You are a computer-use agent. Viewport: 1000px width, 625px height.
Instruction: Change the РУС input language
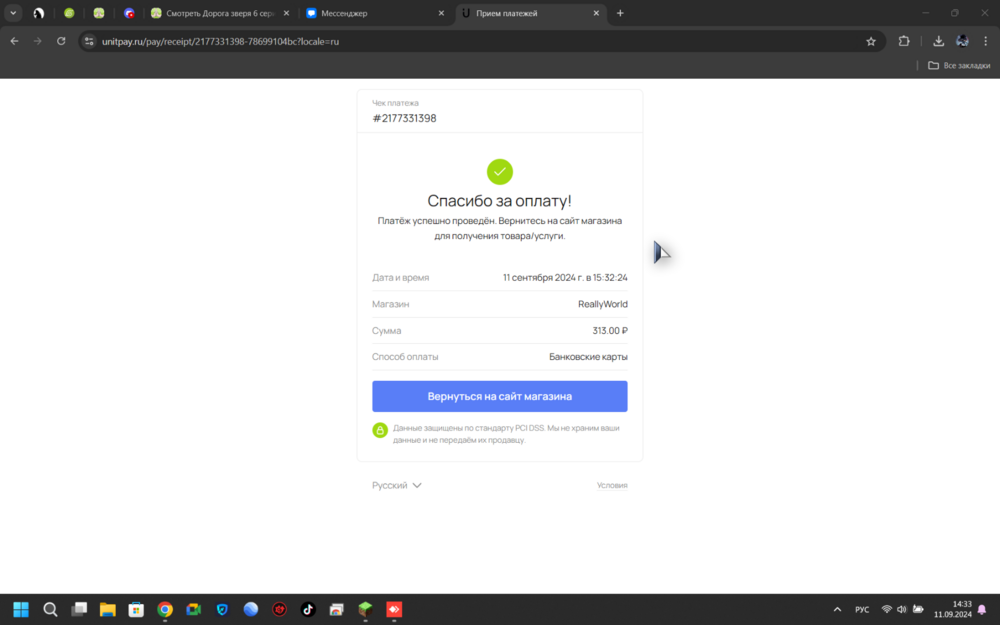pyautogui.click(x=862, y=610)
